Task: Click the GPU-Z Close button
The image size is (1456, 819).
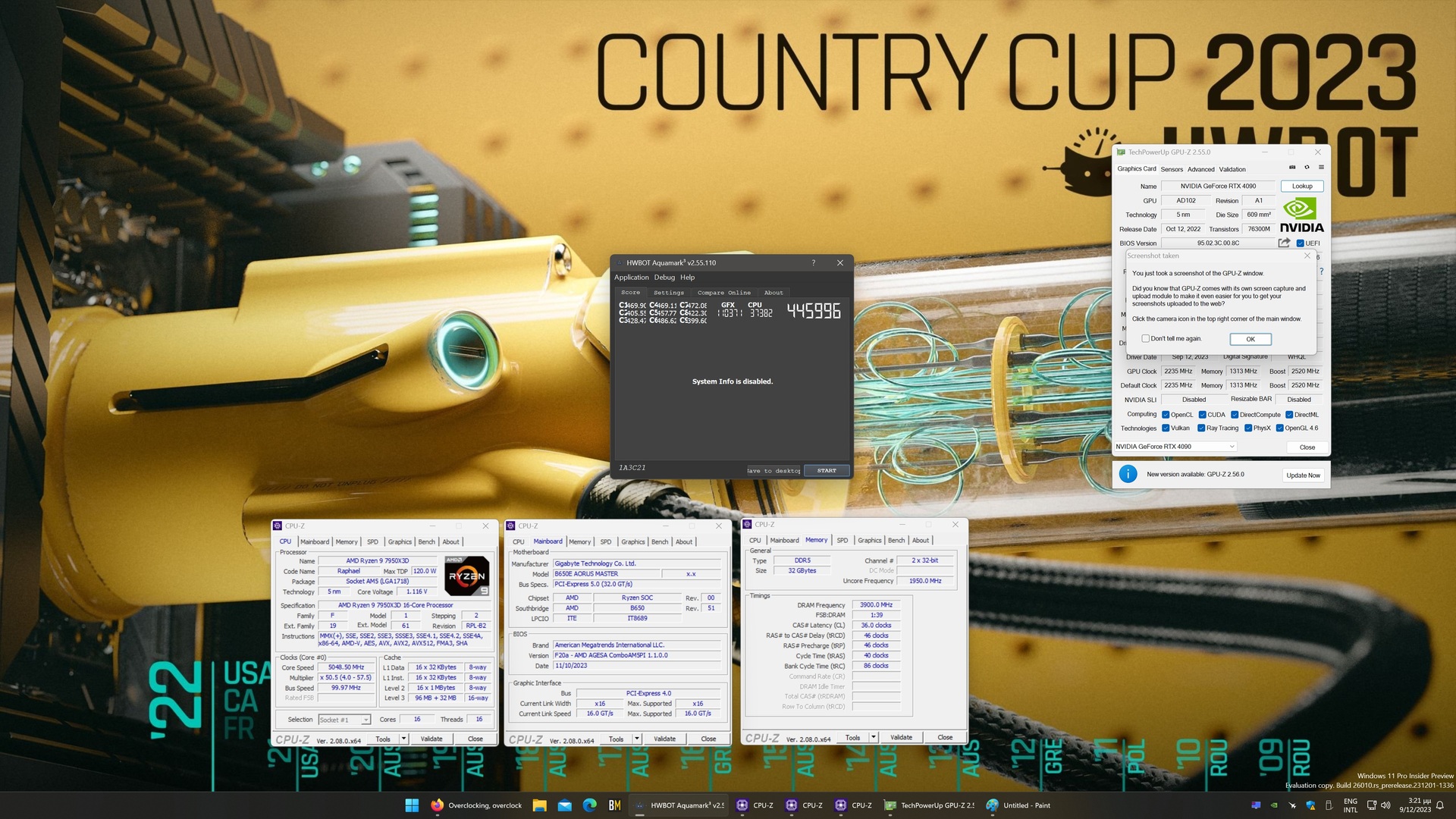Action: (x=1307, y=447)
